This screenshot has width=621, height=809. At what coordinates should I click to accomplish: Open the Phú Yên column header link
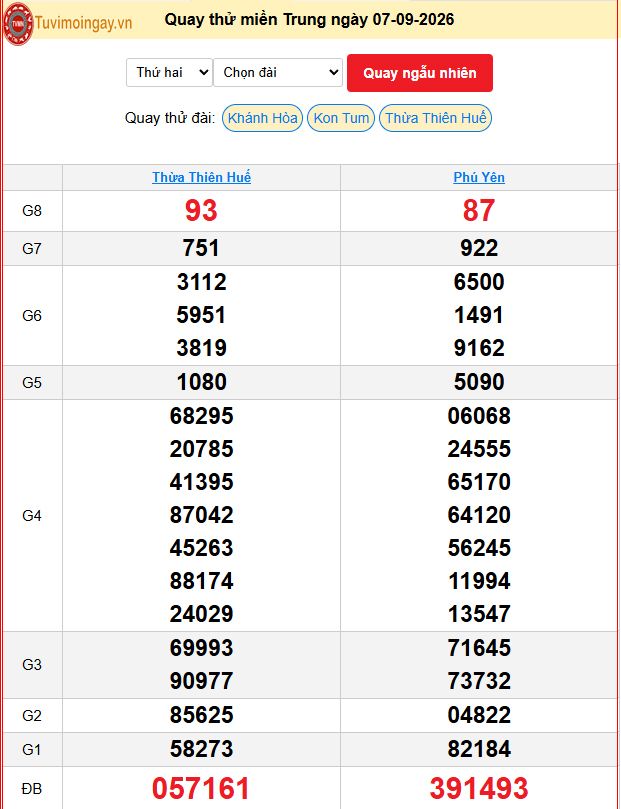click(x=479, y=177)
